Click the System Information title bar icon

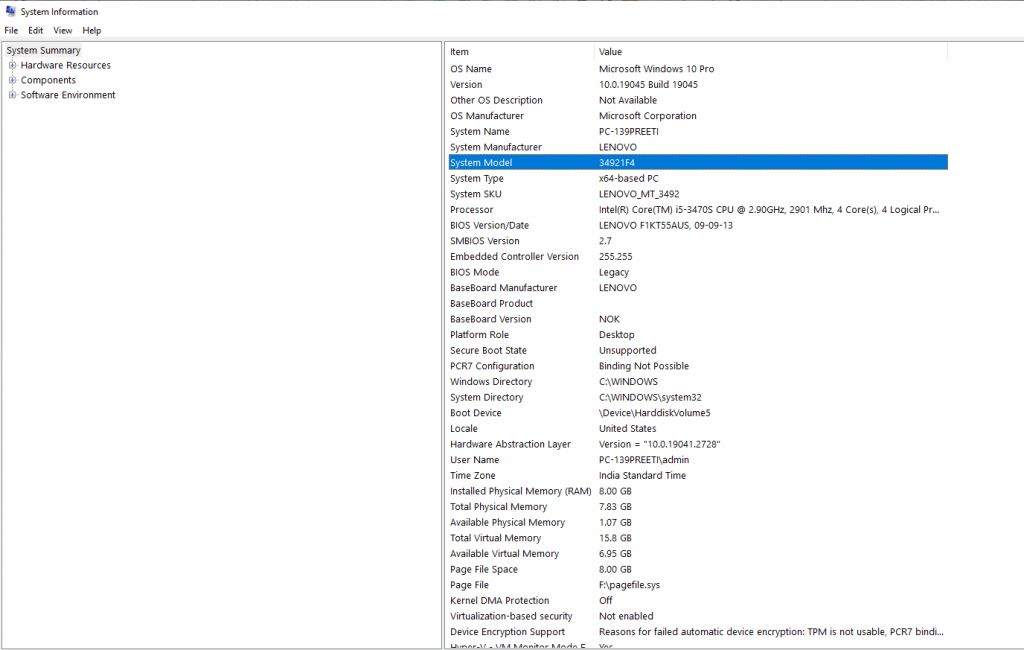[x=10, y=11]
